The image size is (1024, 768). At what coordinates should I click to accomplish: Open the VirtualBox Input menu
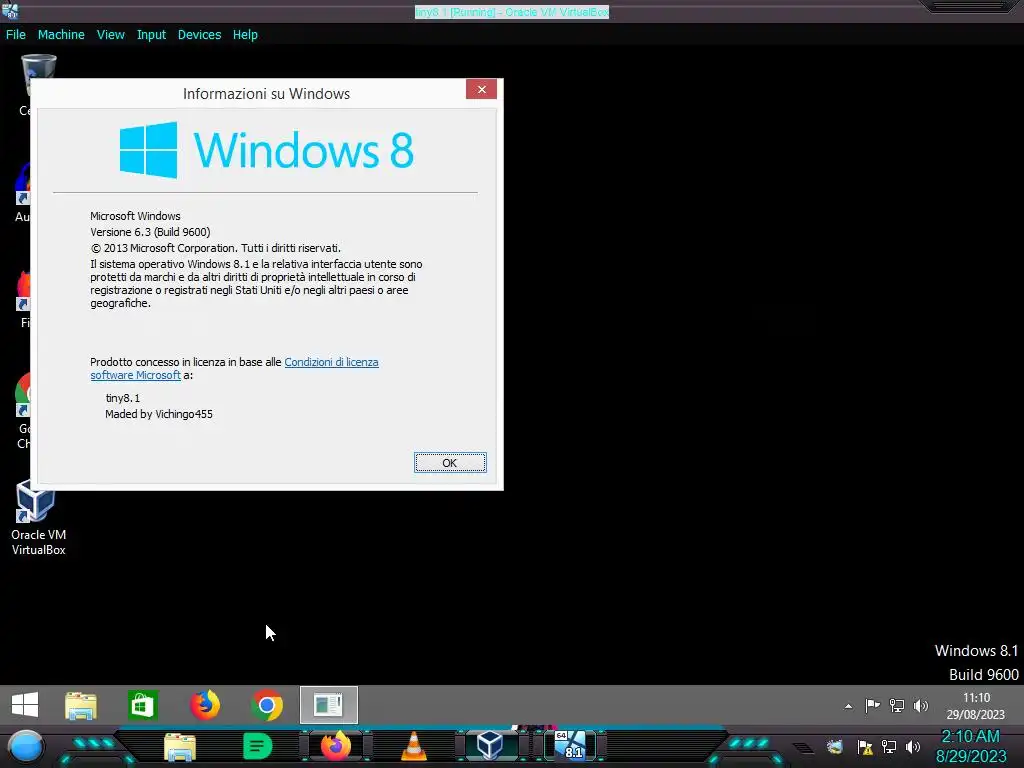click(151, 35)
